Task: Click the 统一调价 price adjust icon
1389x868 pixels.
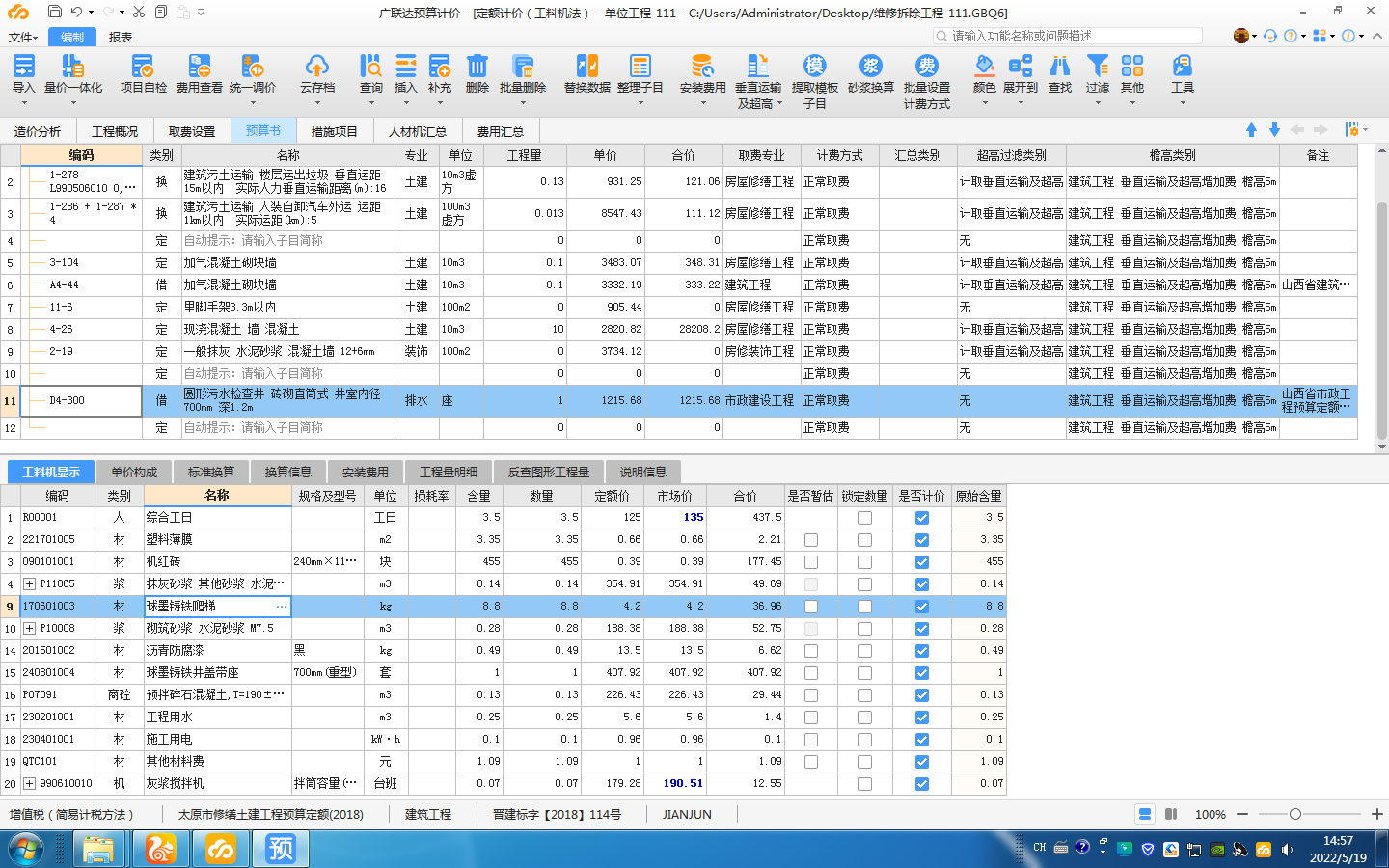Action: [x=252, y=66]
